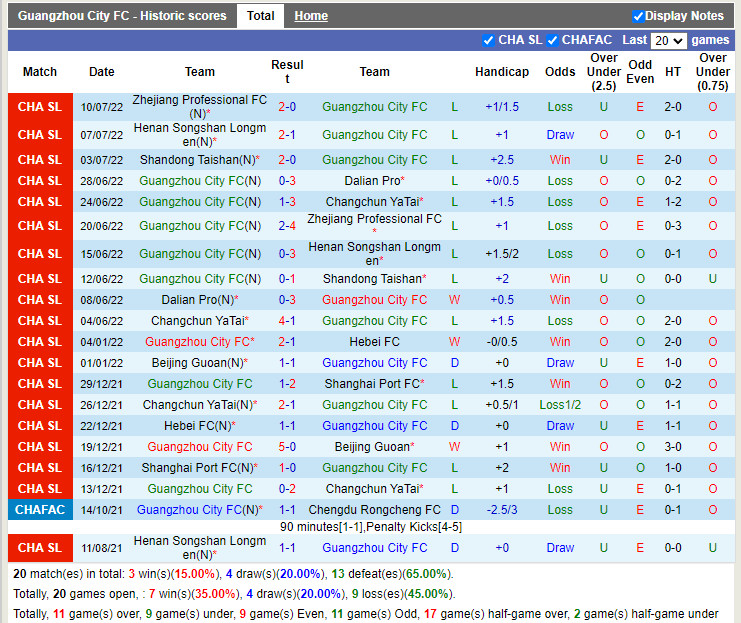Open Zhejiang Professional FC in 10/07/22 row
The image size is (741, 623).
(x=200, y=100)
